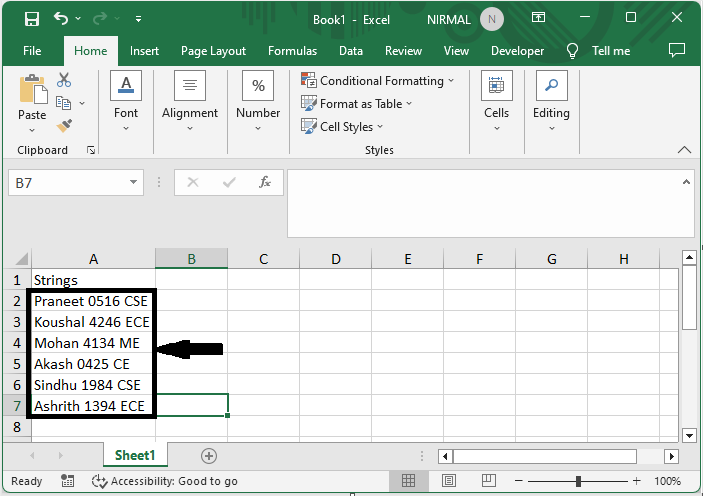
Task: Switch to the Page Layout tab
Action: click(x=213, y=51)
